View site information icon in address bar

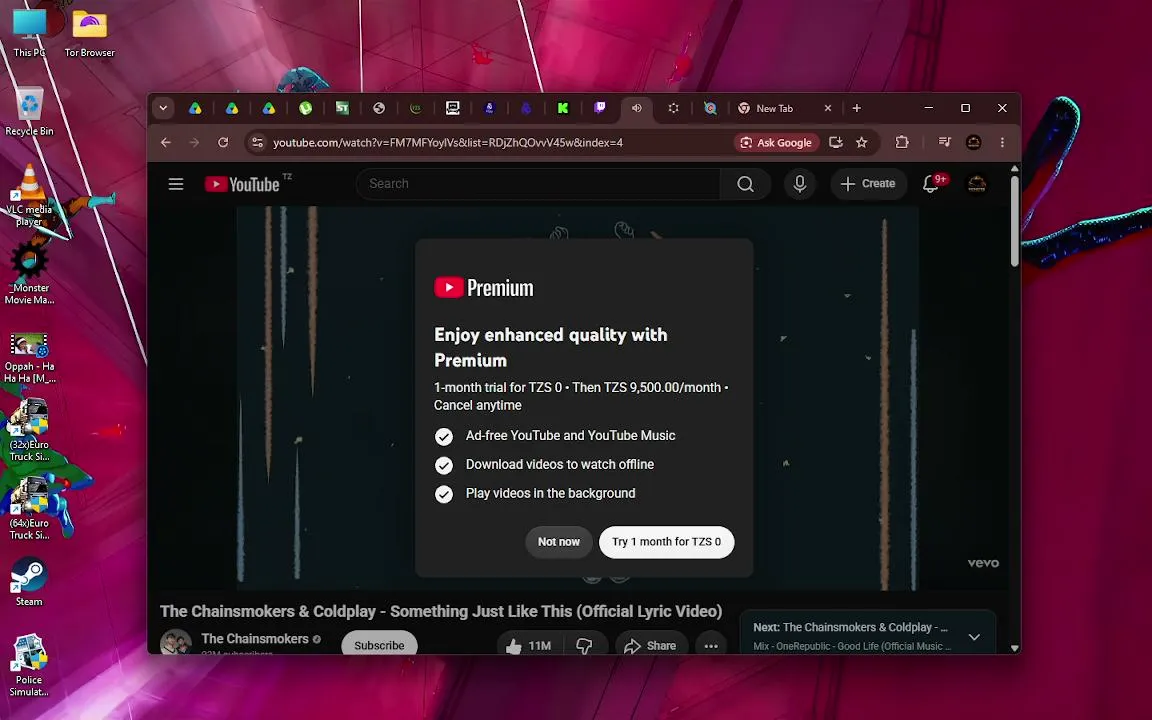click(257, 143)
